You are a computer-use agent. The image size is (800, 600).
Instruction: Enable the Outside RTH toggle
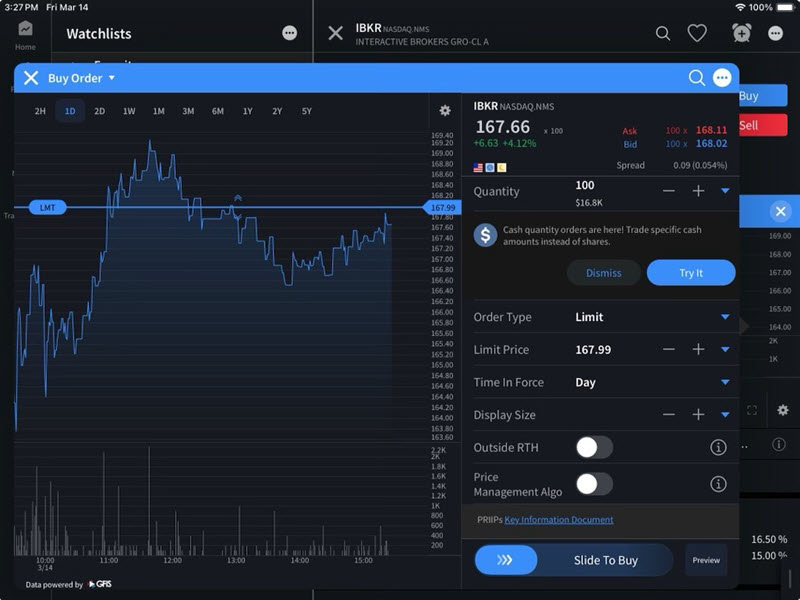[597, 448]
